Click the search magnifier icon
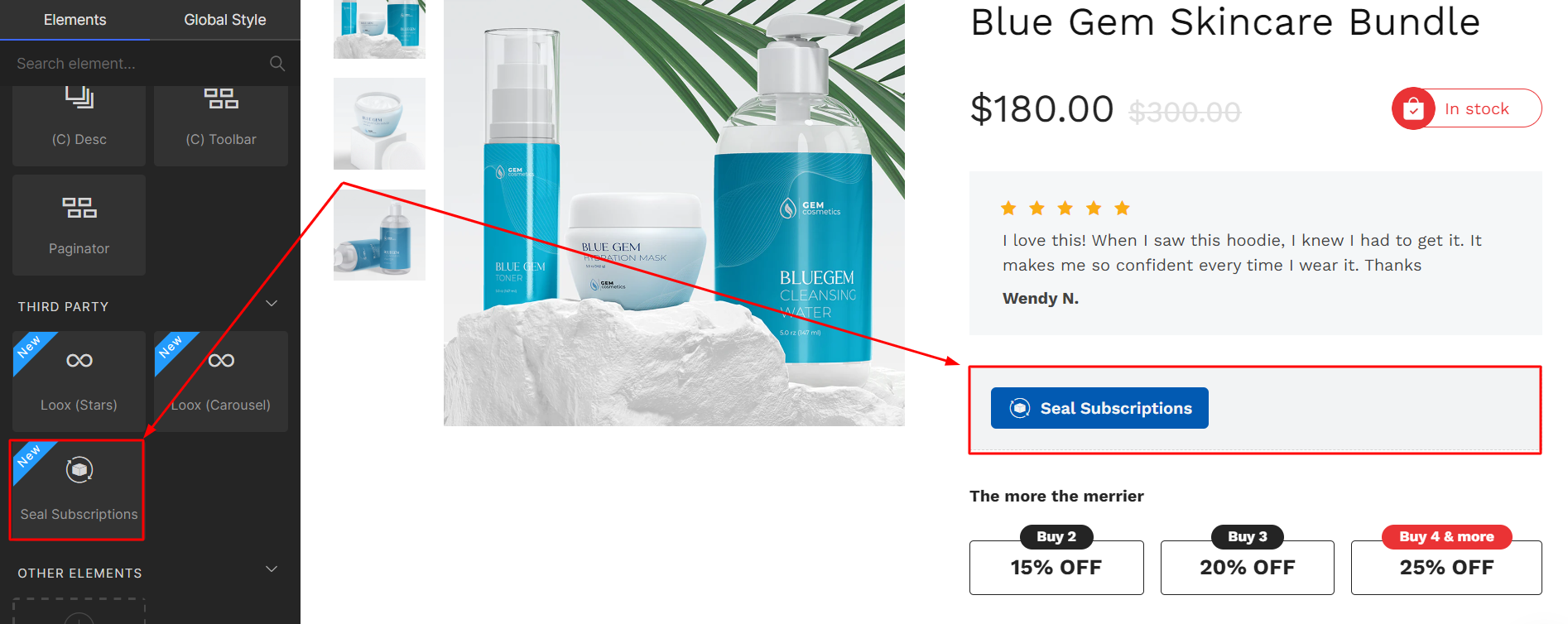The image size is (1568, 624). click(277, 64)
